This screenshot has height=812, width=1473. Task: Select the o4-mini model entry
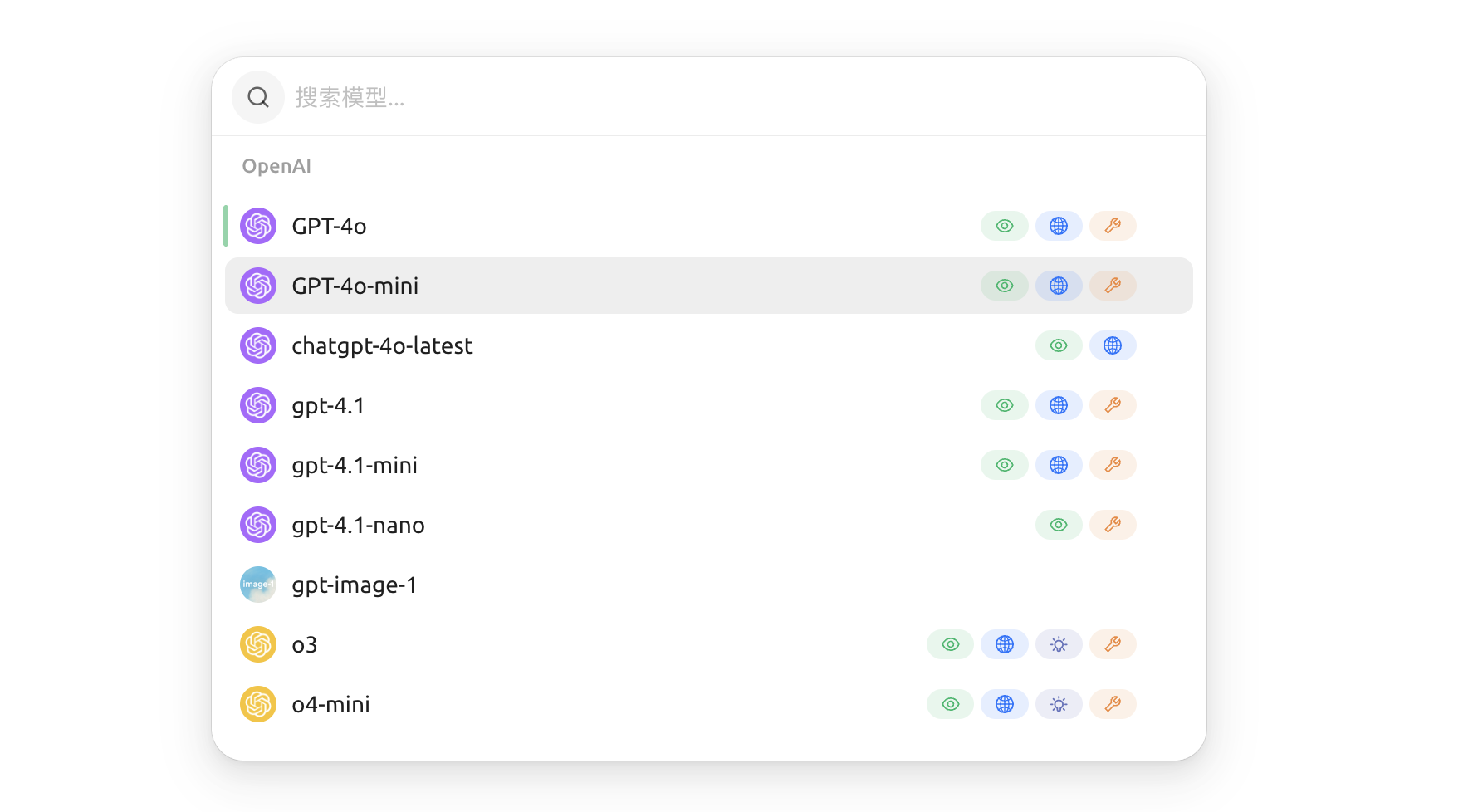click(581, 703)
